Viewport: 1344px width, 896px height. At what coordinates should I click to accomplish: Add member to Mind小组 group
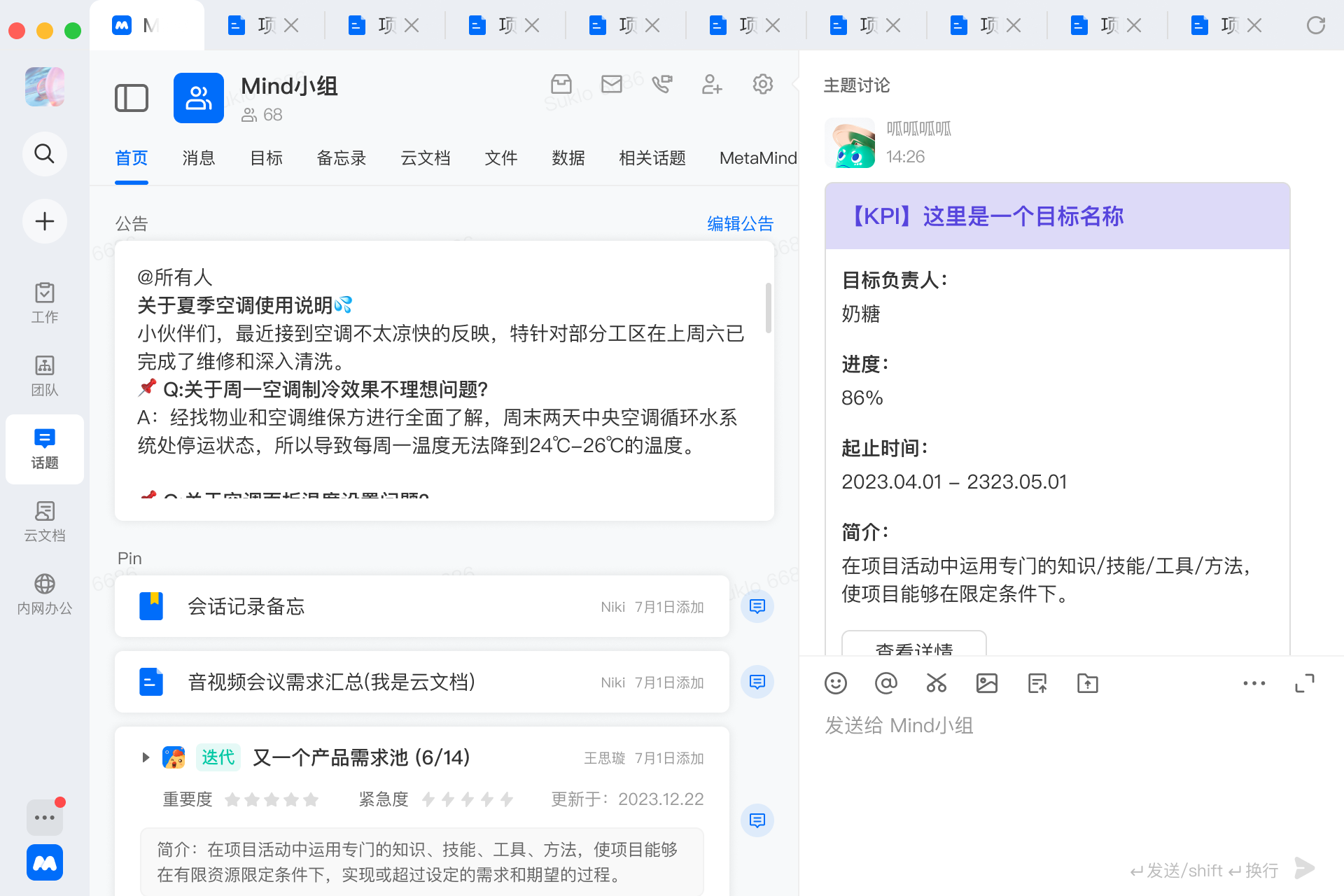pyautogui.click(x=712, y=85)
